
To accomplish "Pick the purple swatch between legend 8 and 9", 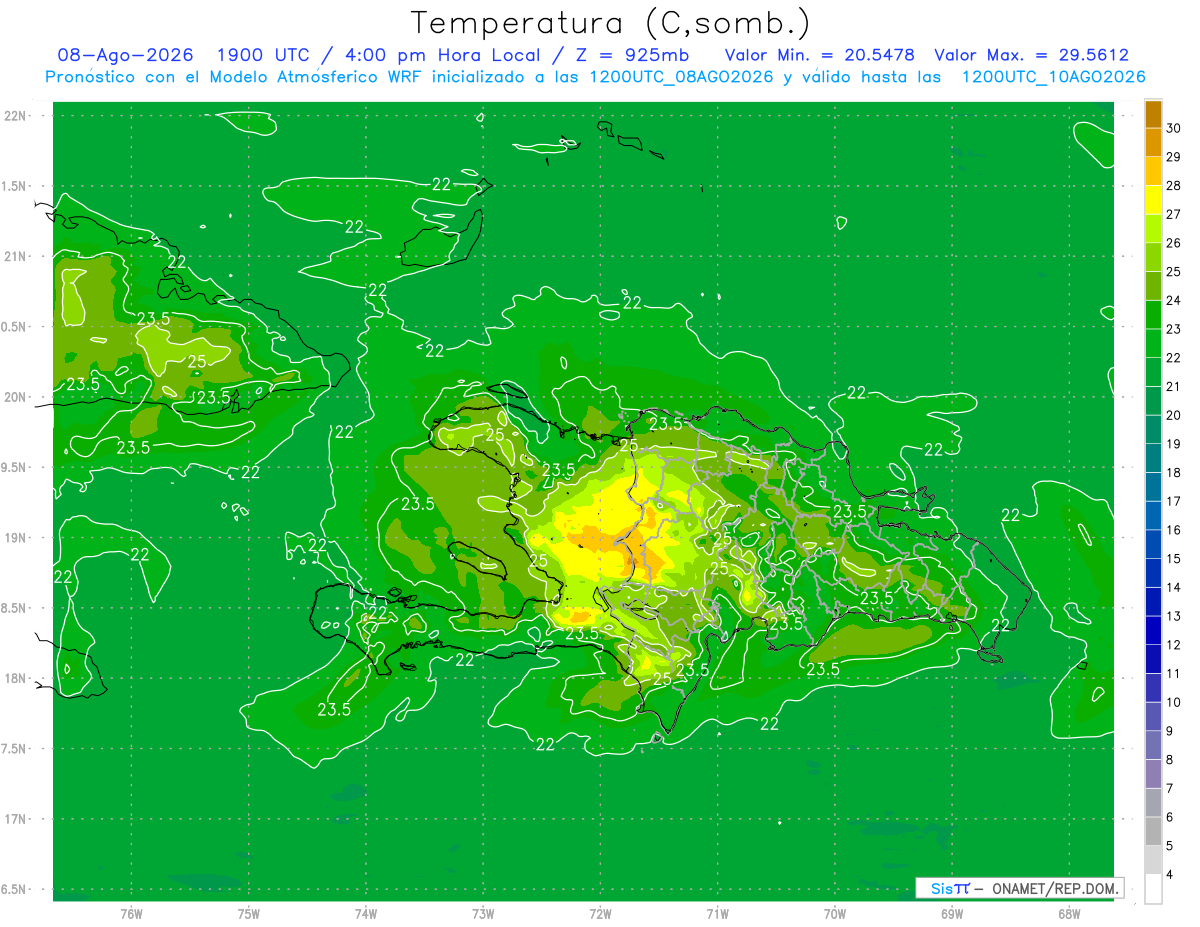I will pyautogui.click(x=1154, y=745).
